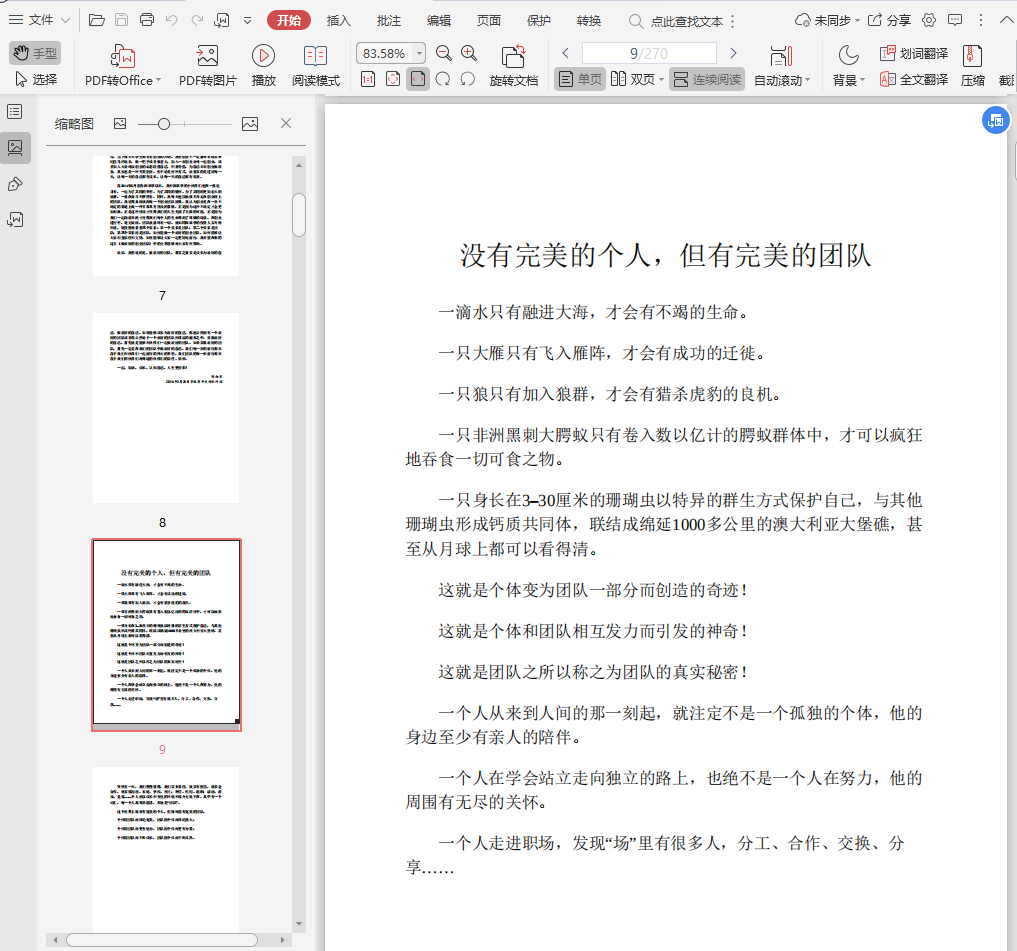Click the 播放 play button
Screen dimensions: 1017x951
point(263,66)
